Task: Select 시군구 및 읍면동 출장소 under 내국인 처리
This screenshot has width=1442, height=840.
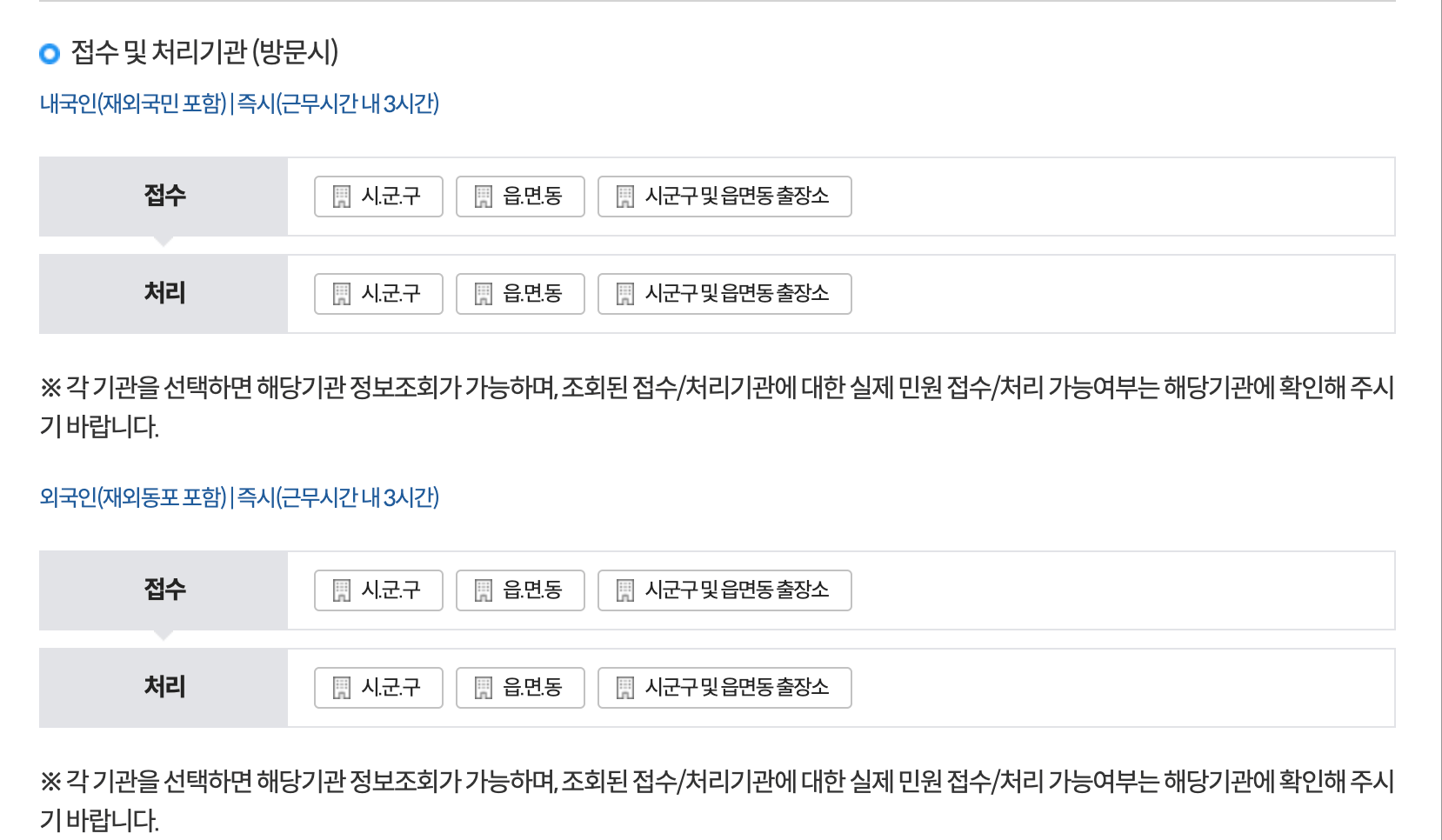Action: [x=724, y=294]
